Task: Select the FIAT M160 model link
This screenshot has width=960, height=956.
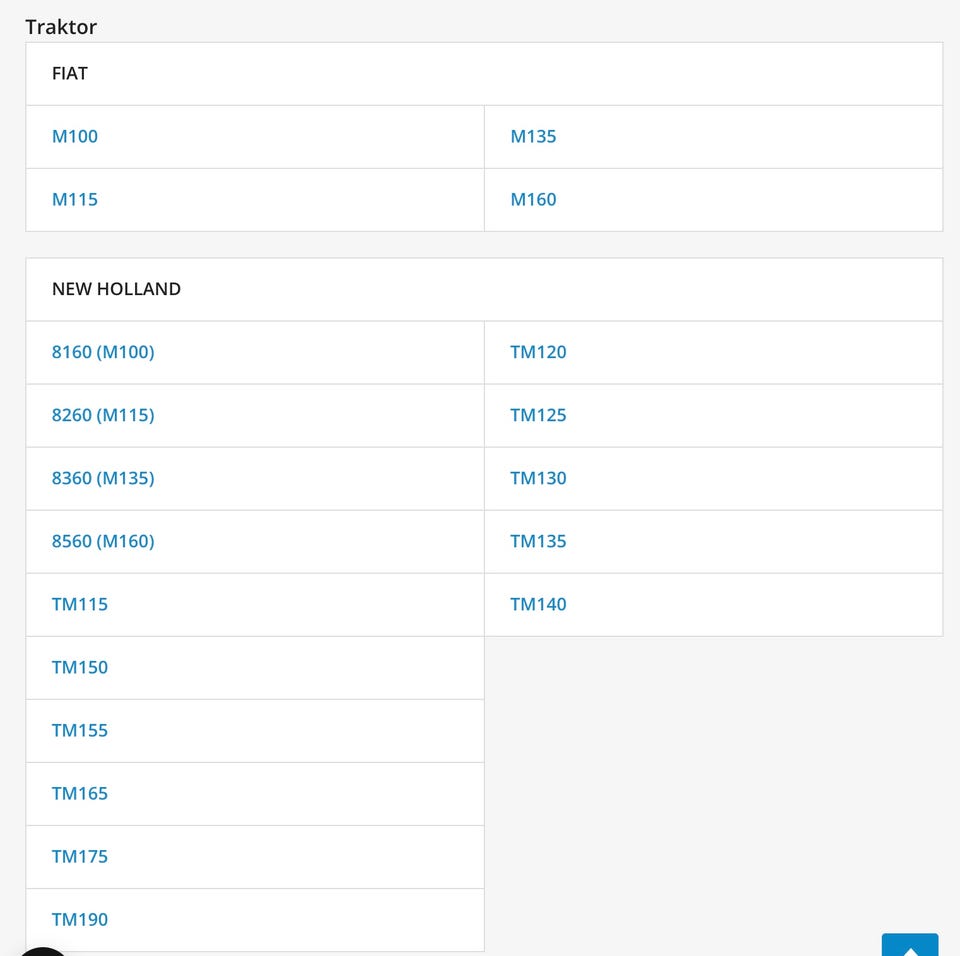Action: [x=533, y=200]
